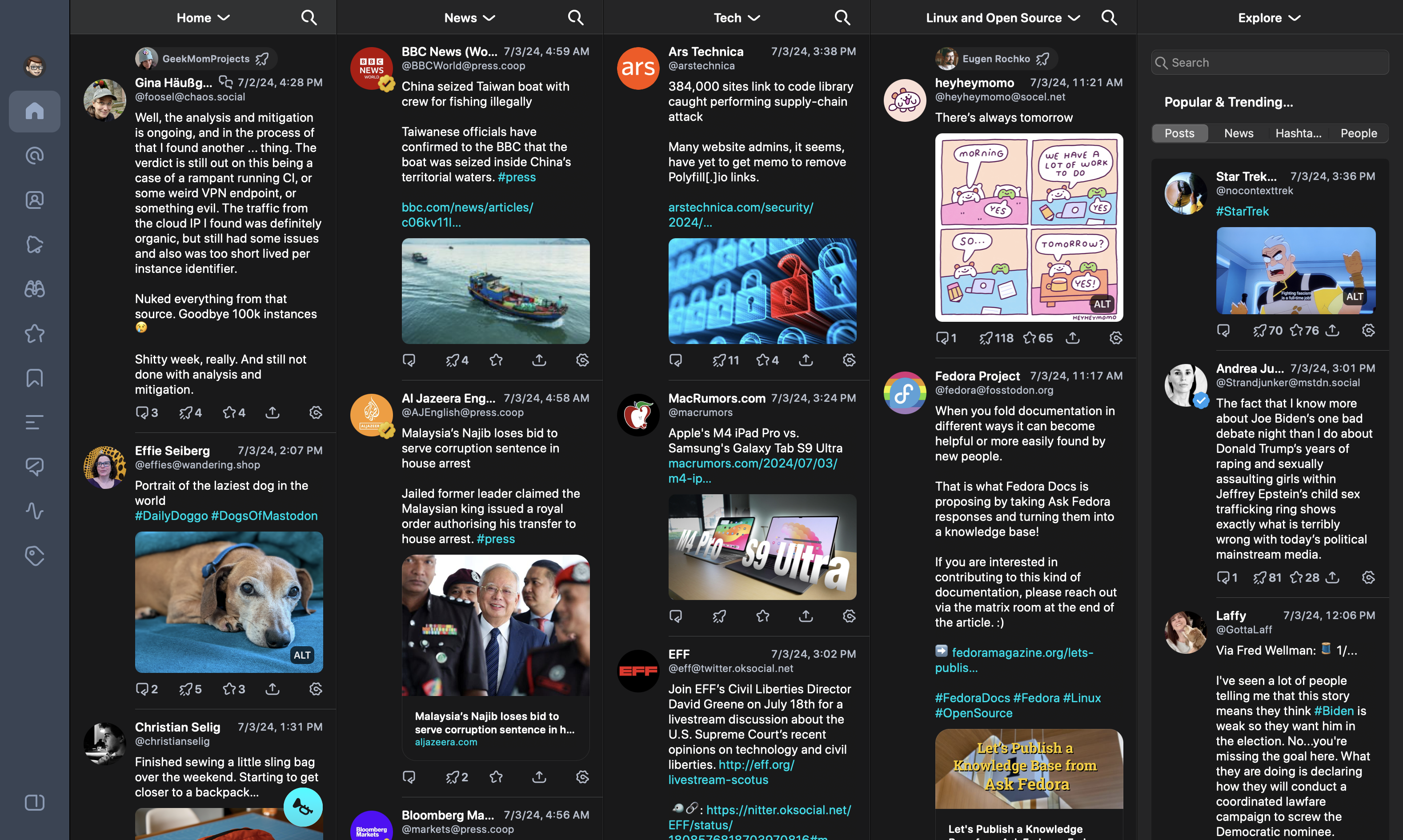Viewport: 1403px width, 840px height.
Task: Open the #DailyDoggo hashtag
Action: tap(172, 516)
